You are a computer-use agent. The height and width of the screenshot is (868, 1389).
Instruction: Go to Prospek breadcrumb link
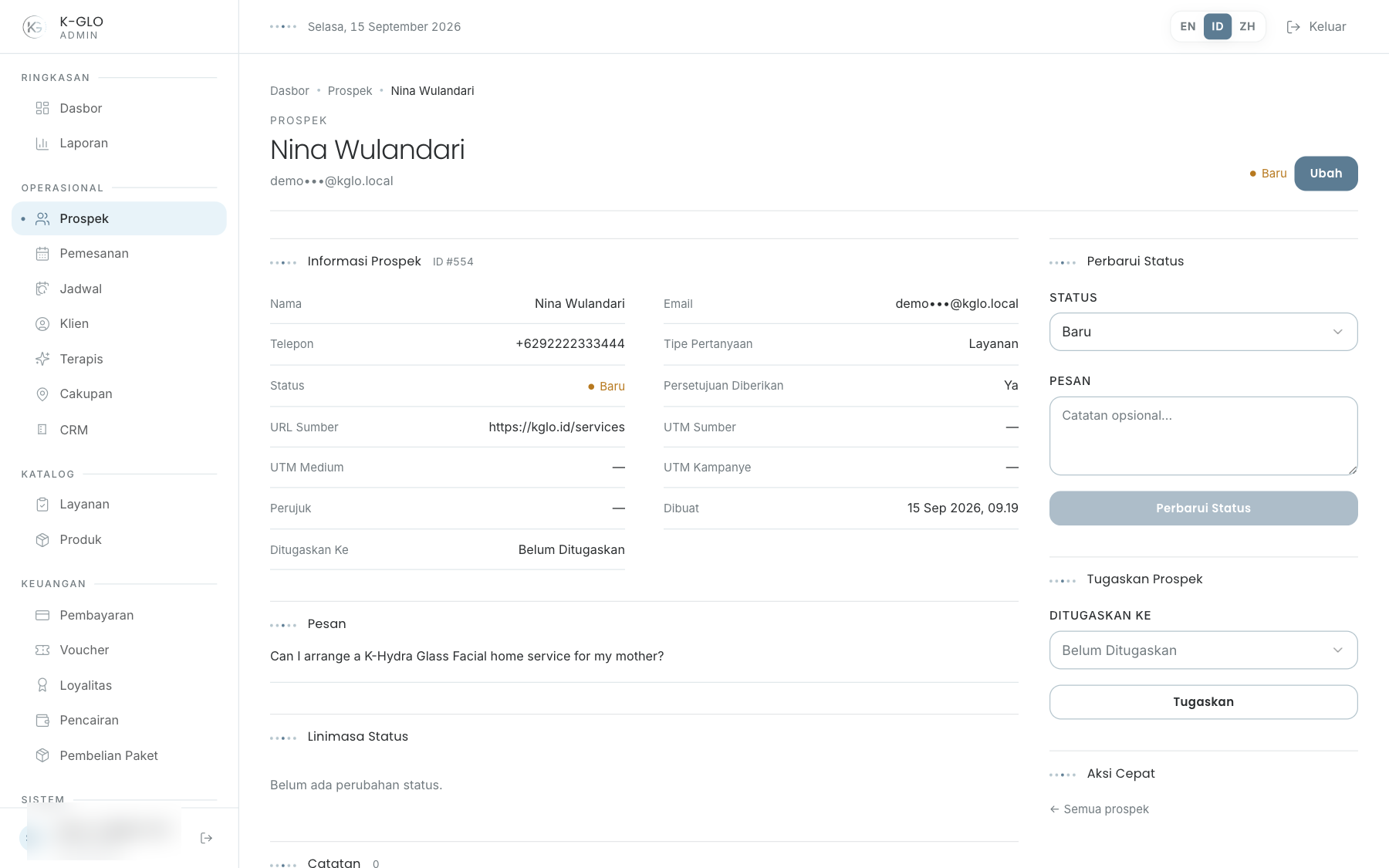coord(350,91)
